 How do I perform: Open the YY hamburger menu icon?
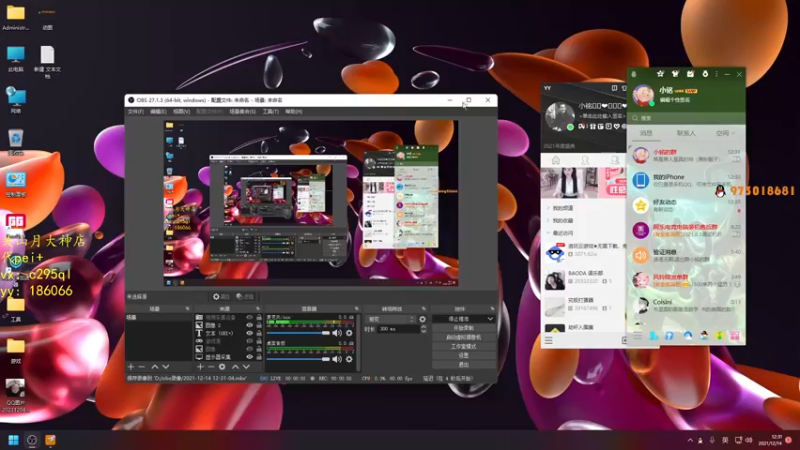pyautogui.click(x=548, y=340)
